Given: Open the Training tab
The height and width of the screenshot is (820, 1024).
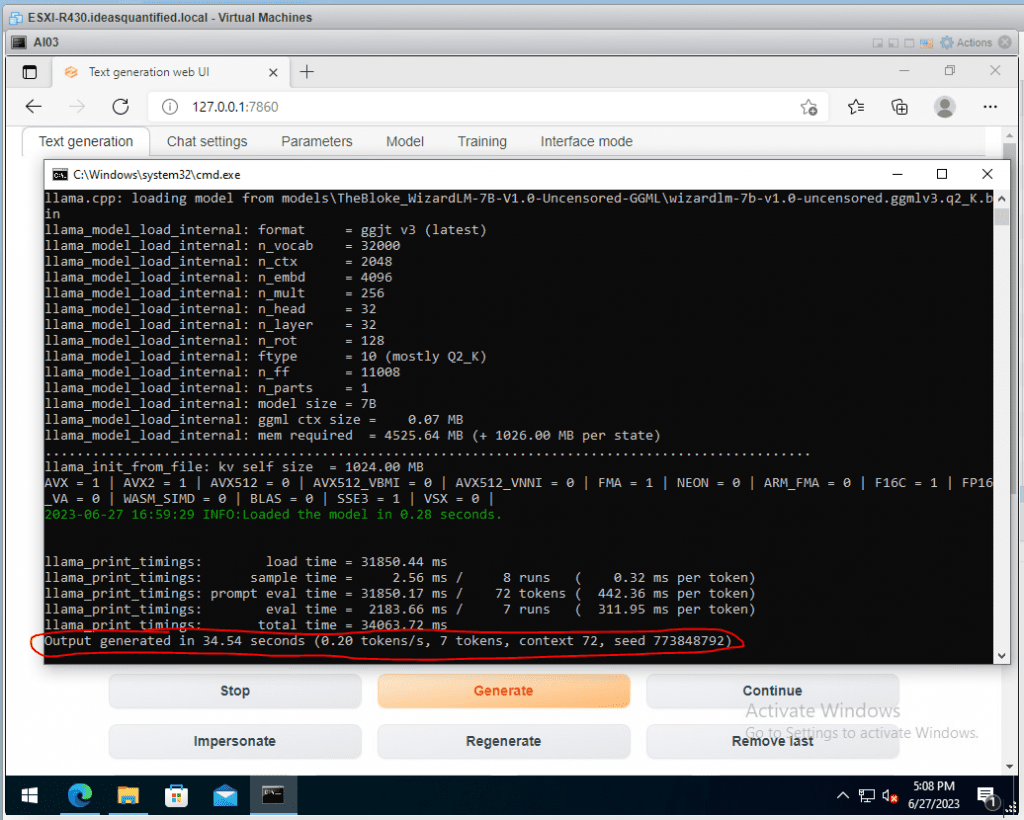Looking at the screenshot, I should pyautogui.click(x=482, y=142).
